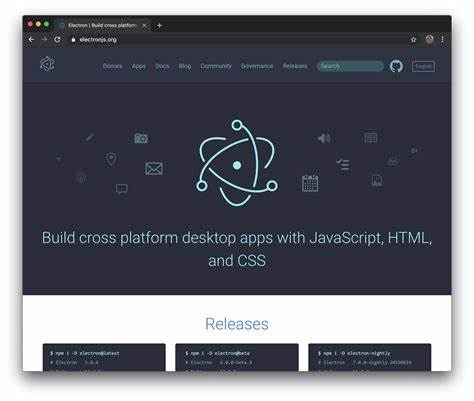The height and width of the screenshot is (401, 474).
Task: Open the Governance nav link
Action: [257, 66]
